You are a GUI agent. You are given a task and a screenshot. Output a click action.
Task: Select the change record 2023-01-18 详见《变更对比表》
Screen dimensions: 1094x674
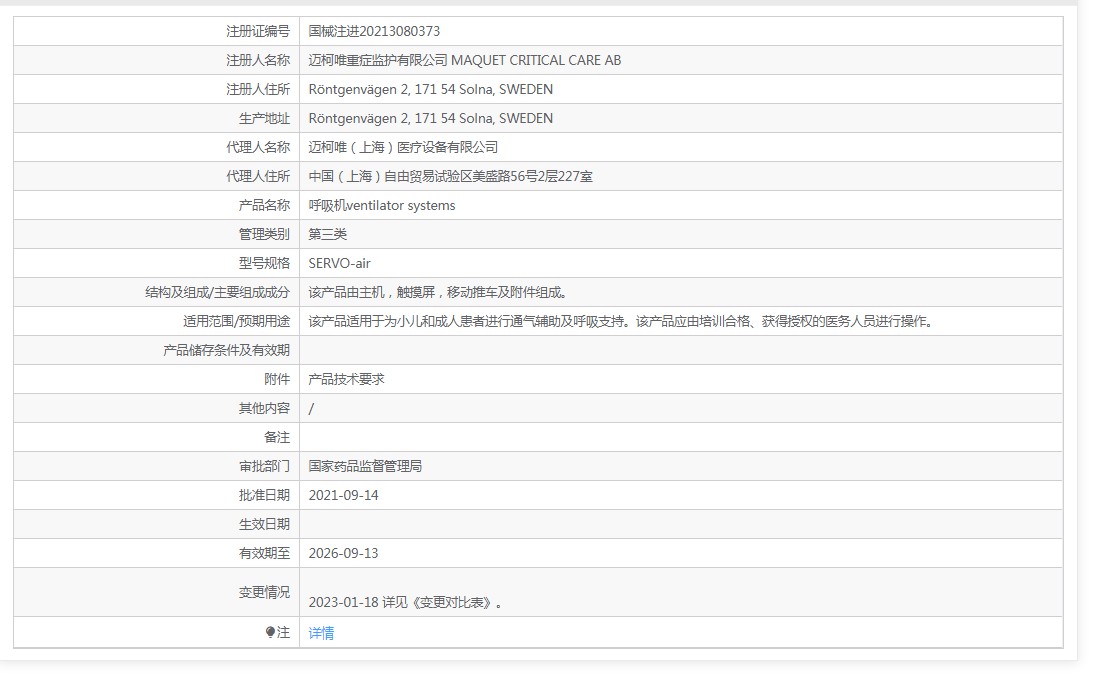[405, 602]
